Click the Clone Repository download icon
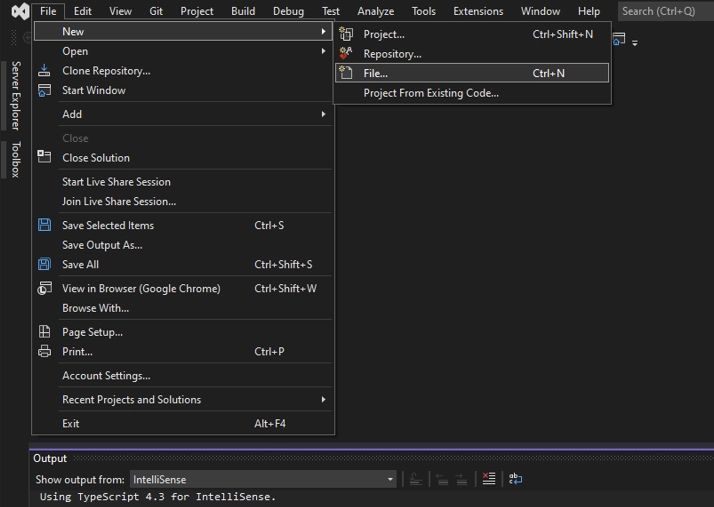714x507 pixels. coord(44,71)
